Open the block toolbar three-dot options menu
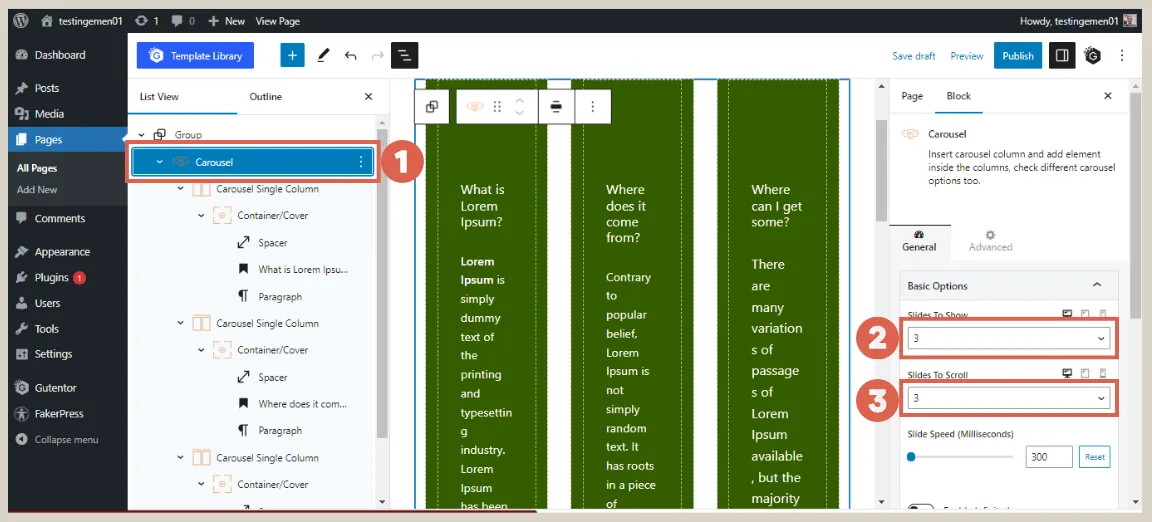The image size is (1152, 522). (592, 107)
